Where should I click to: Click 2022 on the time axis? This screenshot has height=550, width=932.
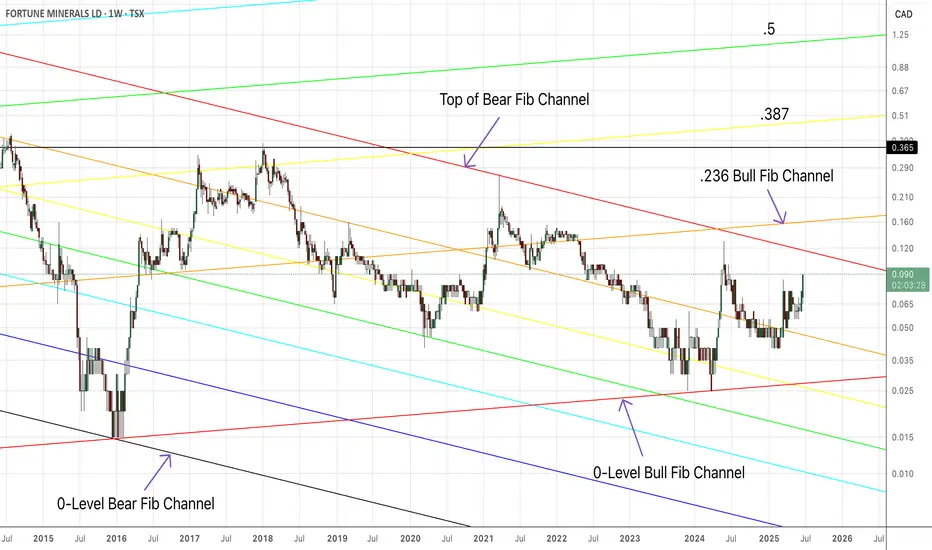pos(556,539)
